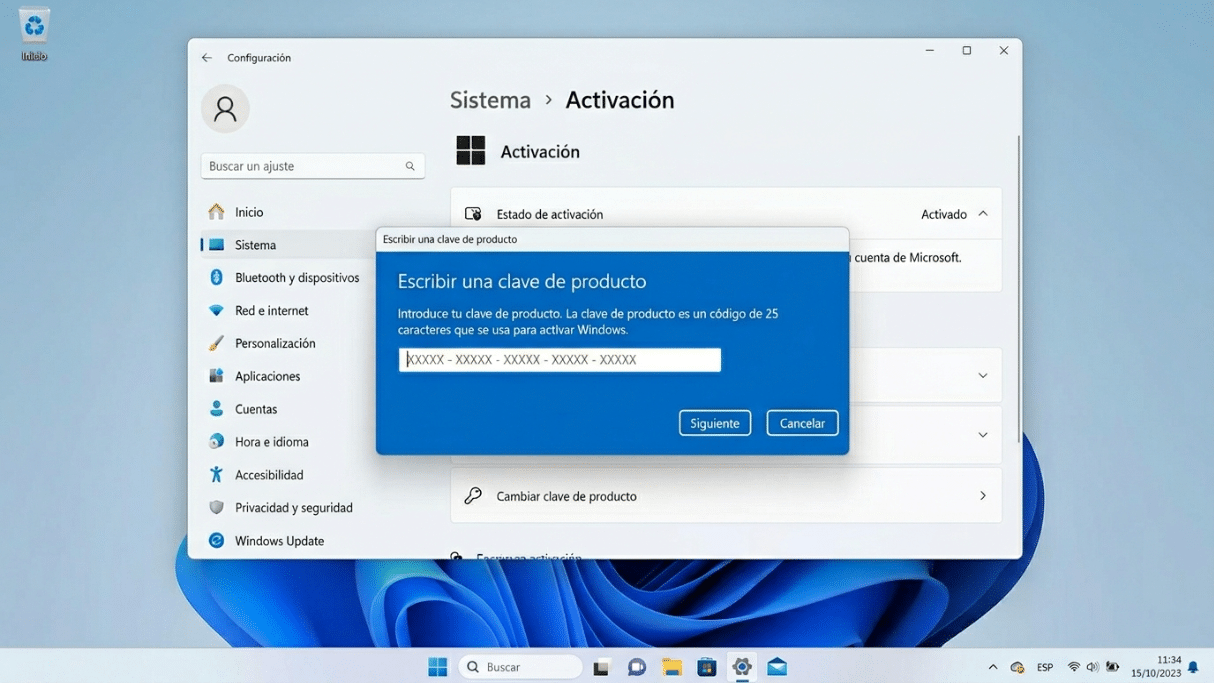Viewport: 1214px width, 683px height.
Task: Collapse the Estado de activación section
Action: click(983, 214)
